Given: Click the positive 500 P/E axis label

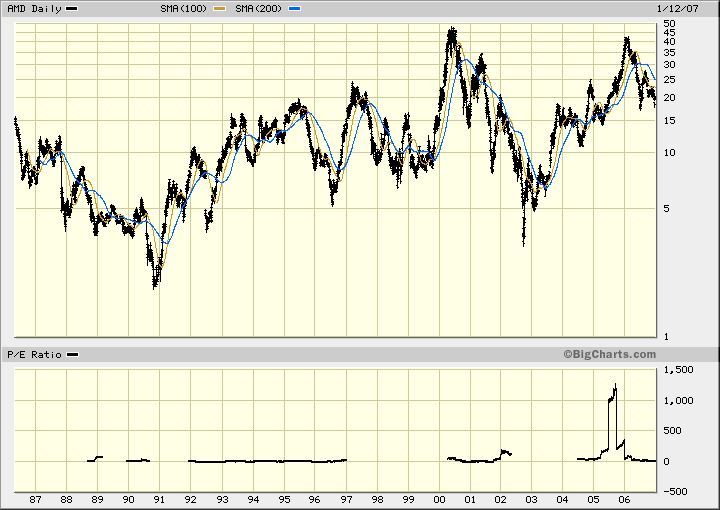Looking at the screenshot, I should (673, 431).
